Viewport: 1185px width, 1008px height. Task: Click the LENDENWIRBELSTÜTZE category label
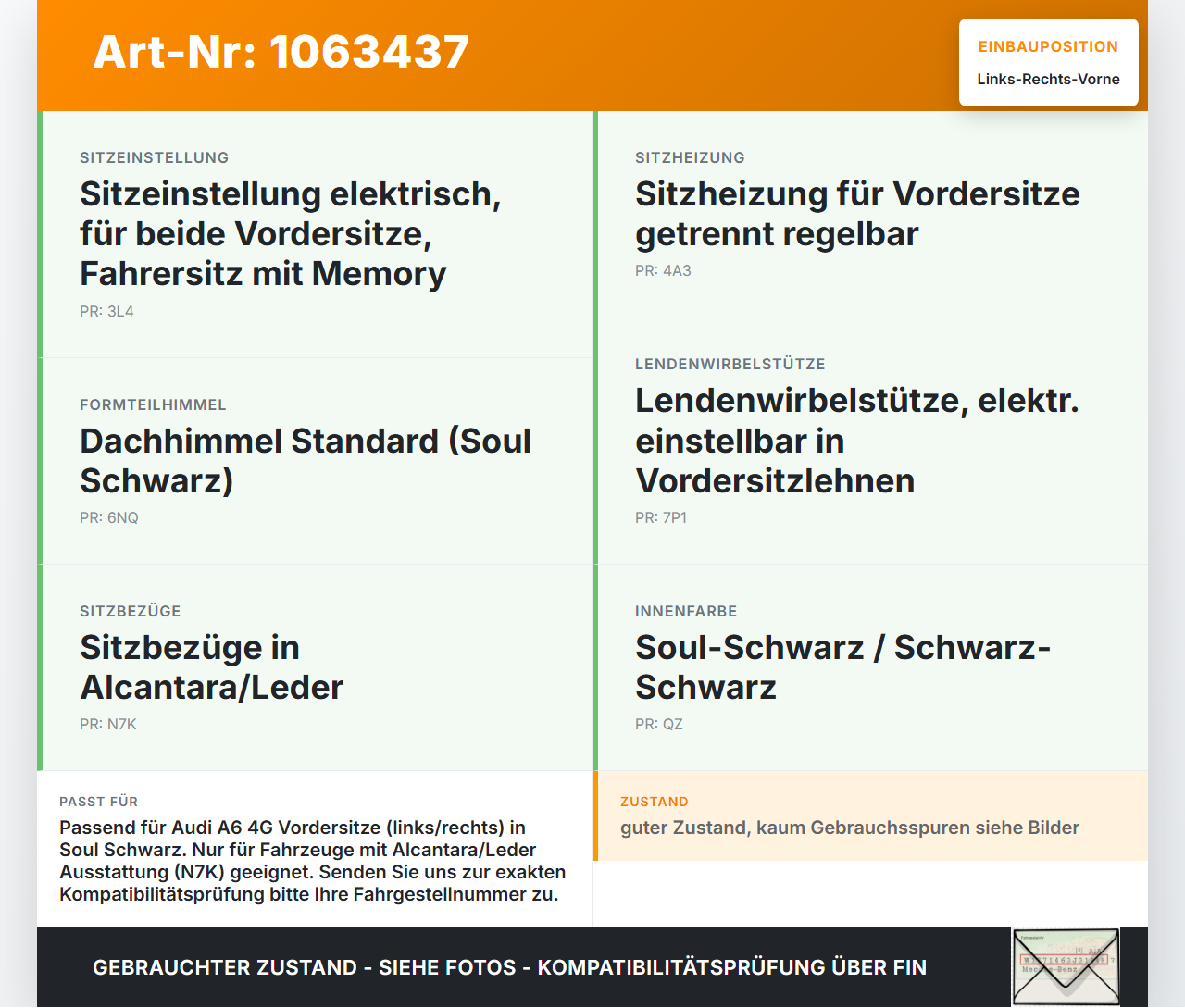[730, 364]
